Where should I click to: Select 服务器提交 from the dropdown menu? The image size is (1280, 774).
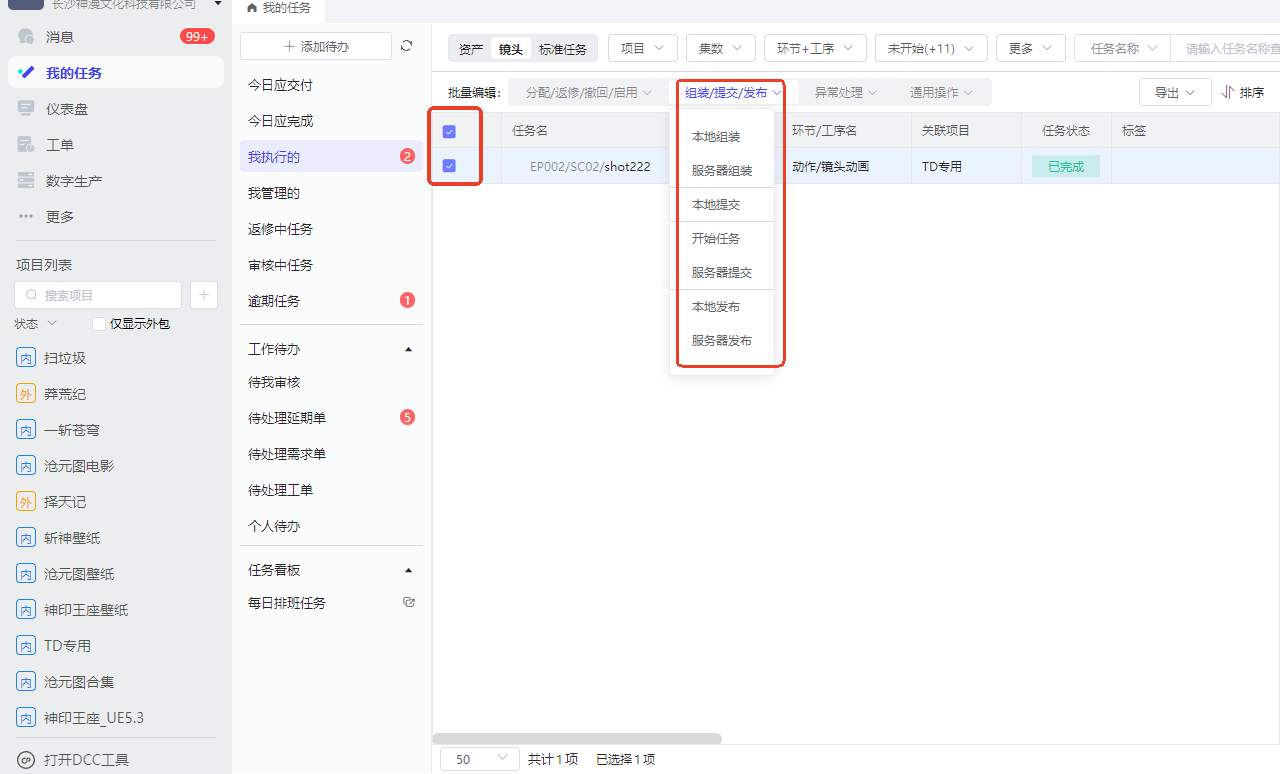[x=721, y=273]
